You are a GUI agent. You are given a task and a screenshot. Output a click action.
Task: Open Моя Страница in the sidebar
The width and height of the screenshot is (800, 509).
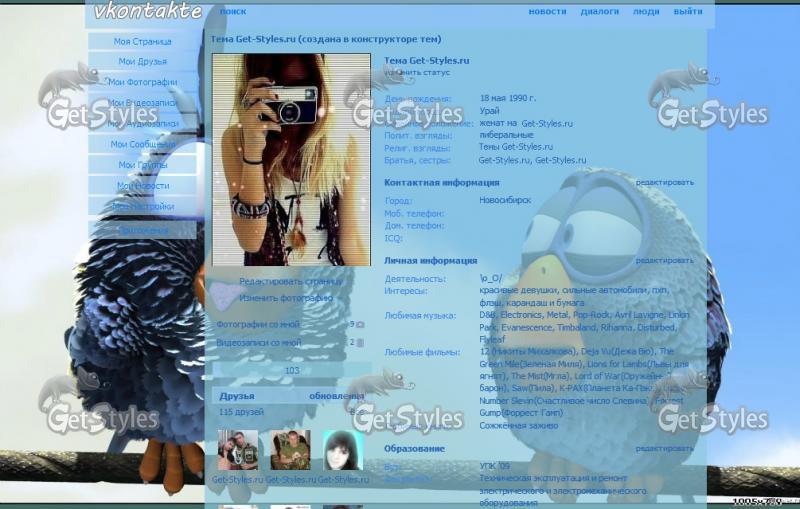[x=142, y=41]
